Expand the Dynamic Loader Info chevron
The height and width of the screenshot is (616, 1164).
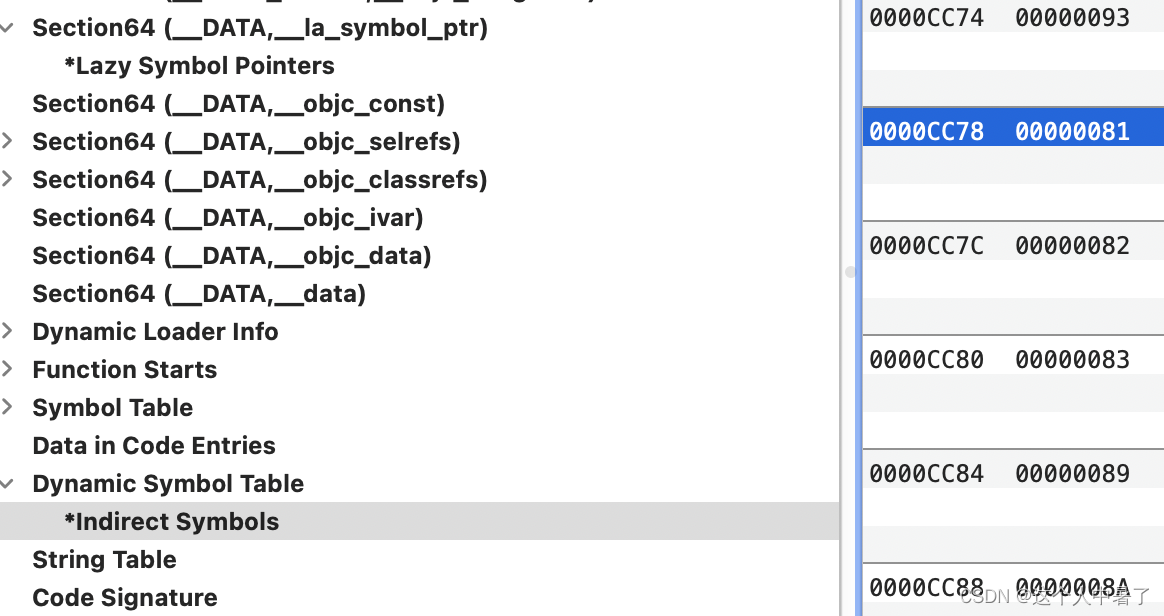tap(8, 331)
